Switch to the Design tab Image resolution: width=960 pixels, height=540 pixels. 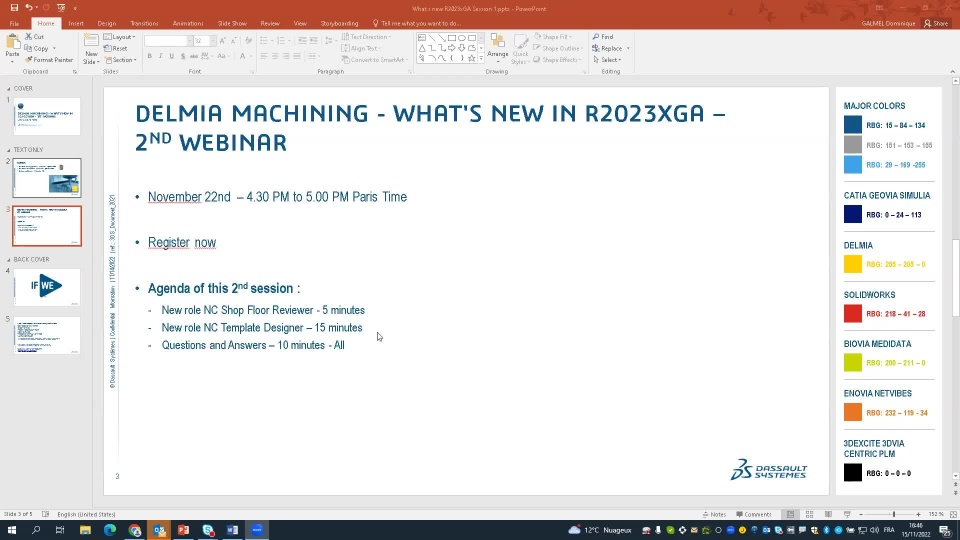tap(107, 23)
